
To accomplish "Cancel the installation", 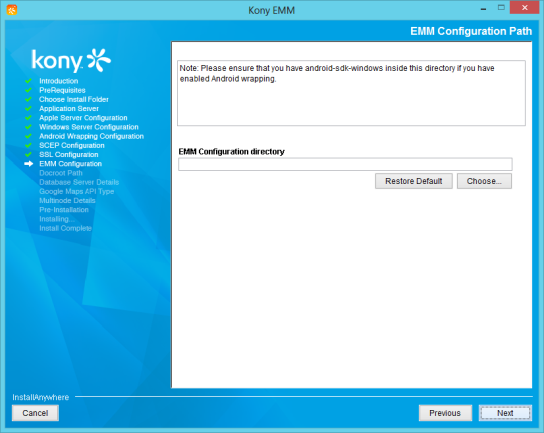I will click(x=35, y=413).
